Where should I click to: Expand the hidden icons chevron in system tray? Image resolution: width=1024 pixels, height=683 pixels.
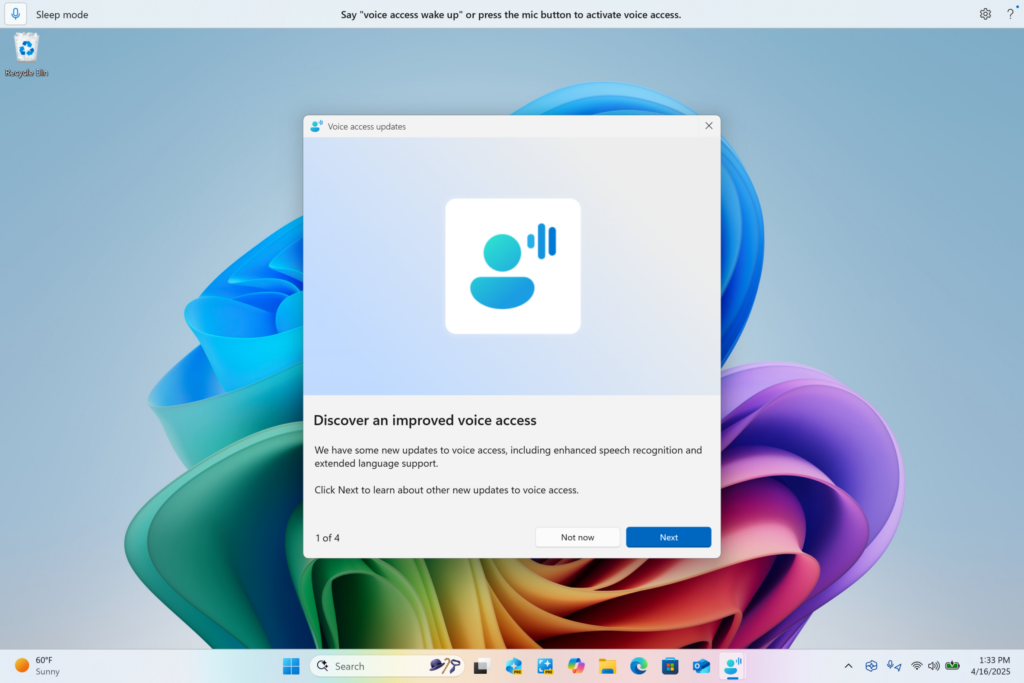click(x=848, y=665)
